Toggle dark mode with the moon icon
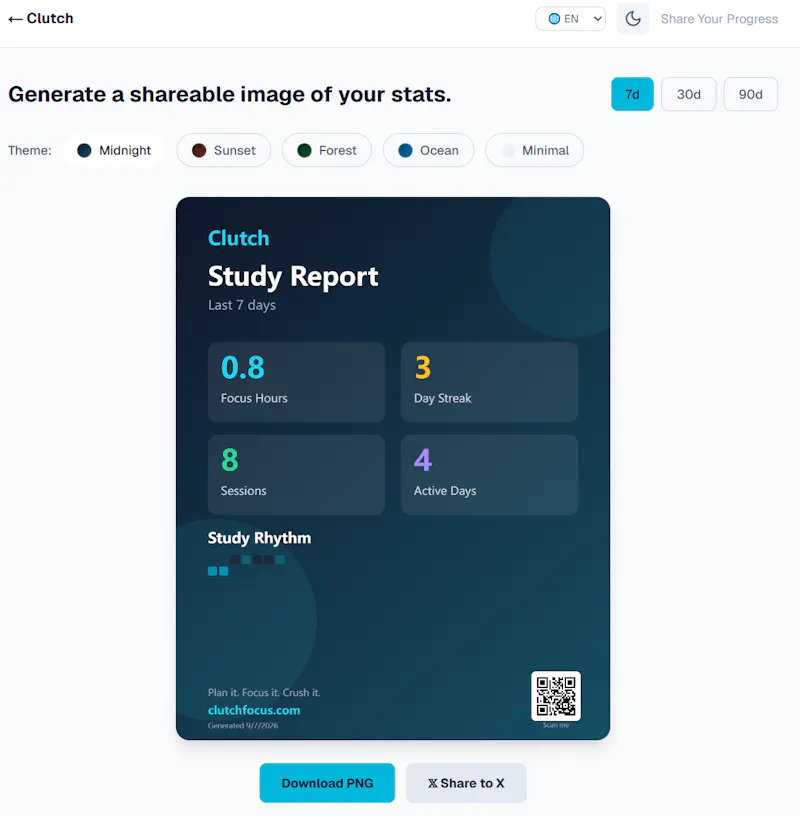 633,19
